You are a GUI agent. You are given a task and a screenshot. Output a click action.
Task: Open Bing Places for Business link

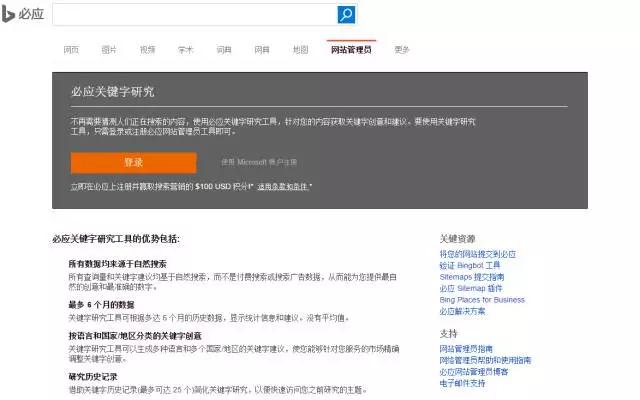(x=482, y=300)
